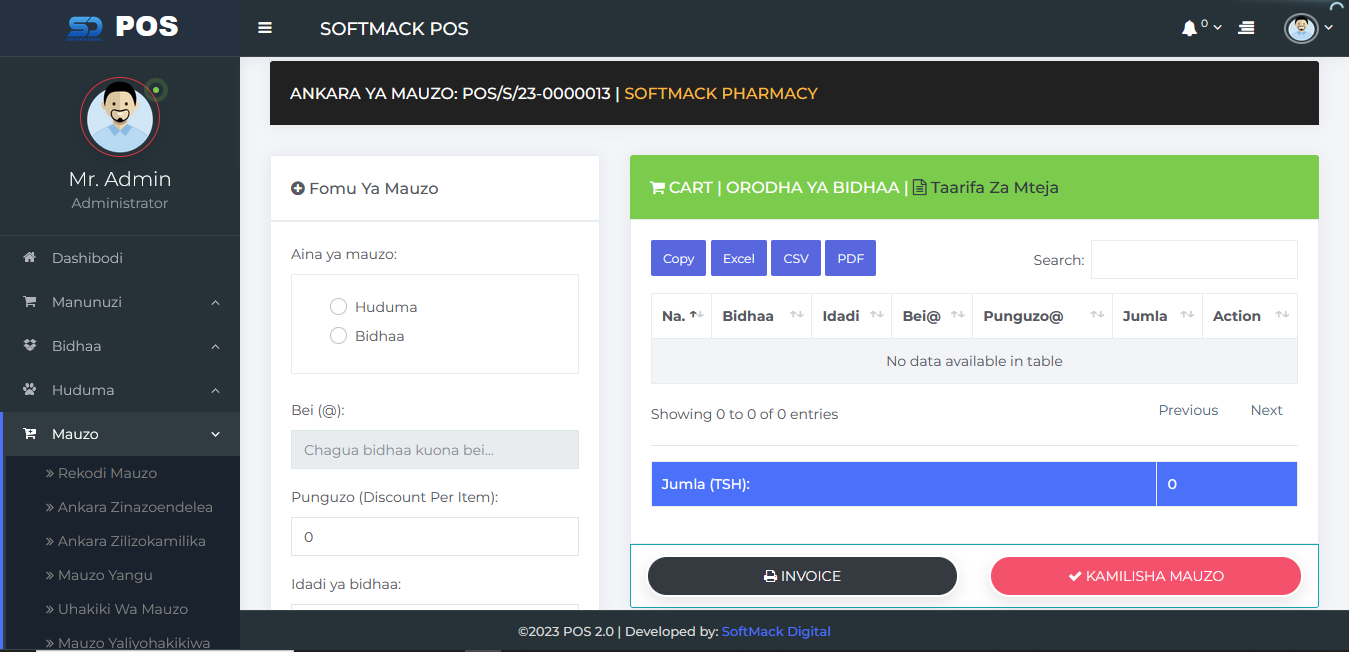The height and width of the screenshot is (652, 1349).
Task: Click the SD POS logo
Action: click(x=122, y=27)
